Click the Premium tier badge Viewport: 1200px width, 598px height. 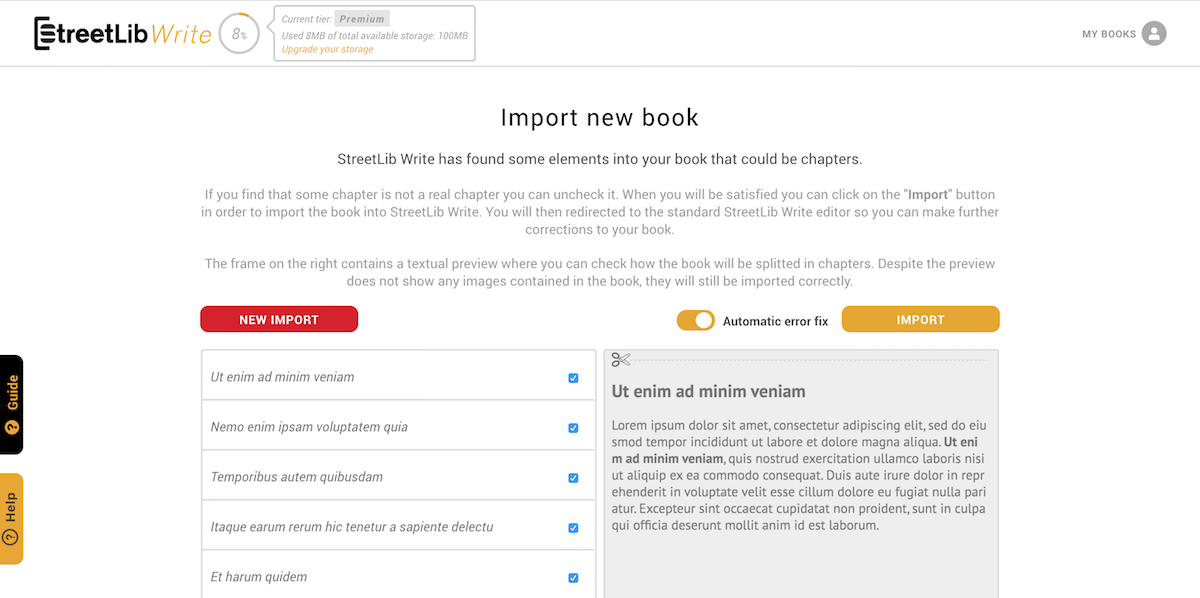tap(361, 18)
